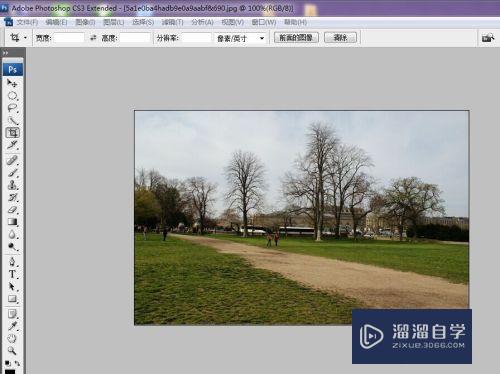Select the Gradient tool
The height and width of the screenshot is (374, 500).
[12, 222]
